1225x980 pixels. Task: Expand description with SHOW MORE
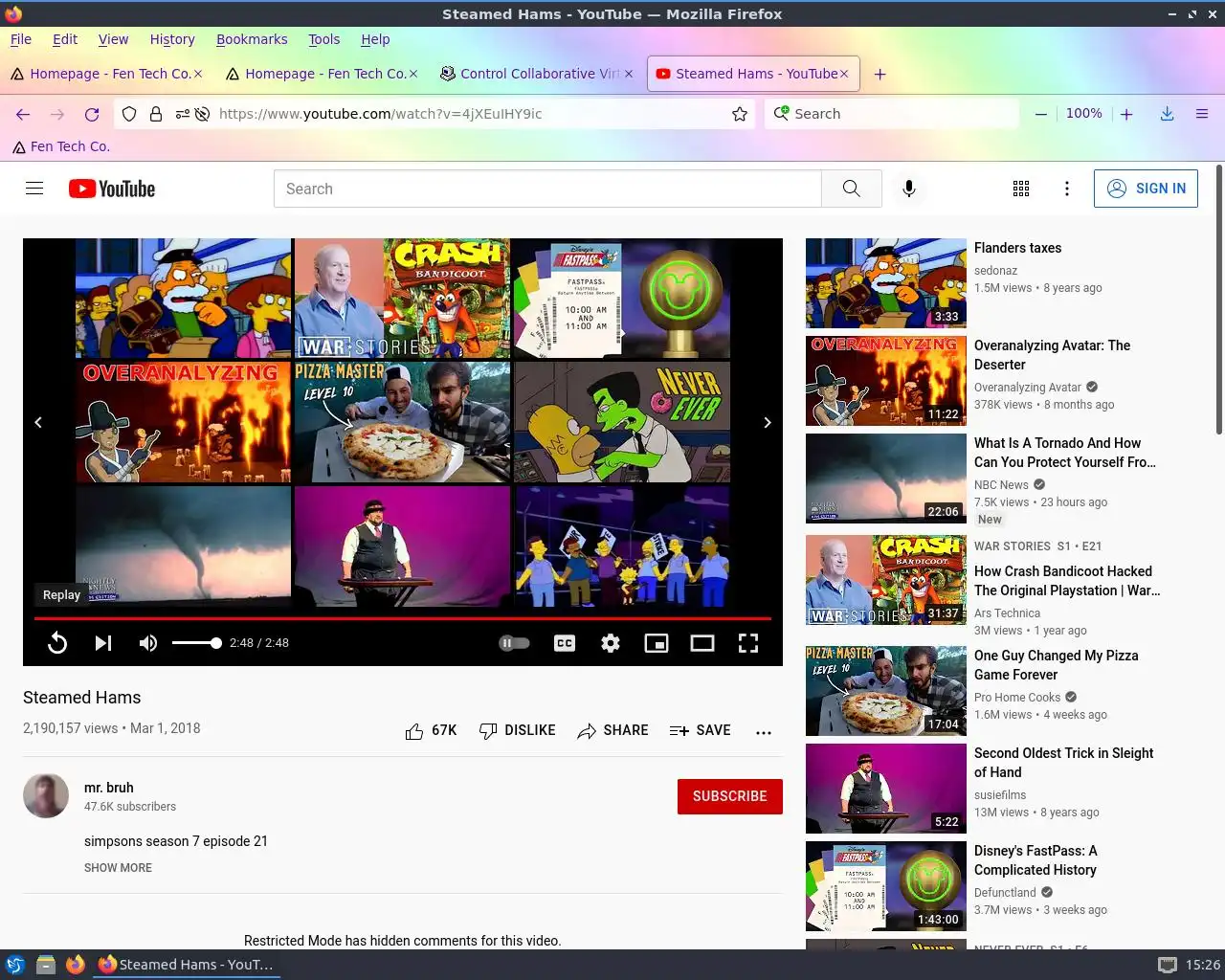(118, 868)
